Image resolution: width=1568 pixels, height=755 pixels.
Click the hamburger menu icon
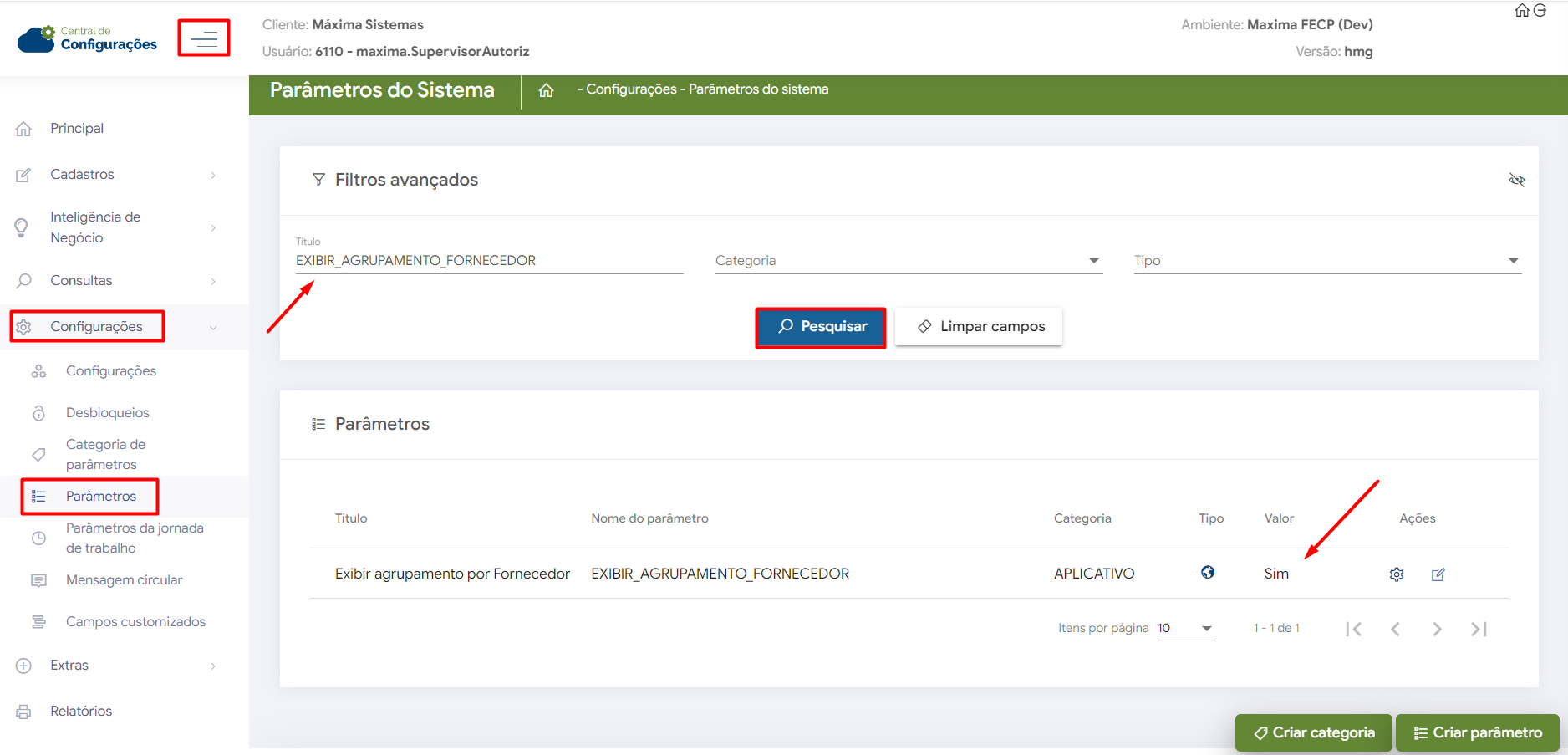(x=203, y=38)
